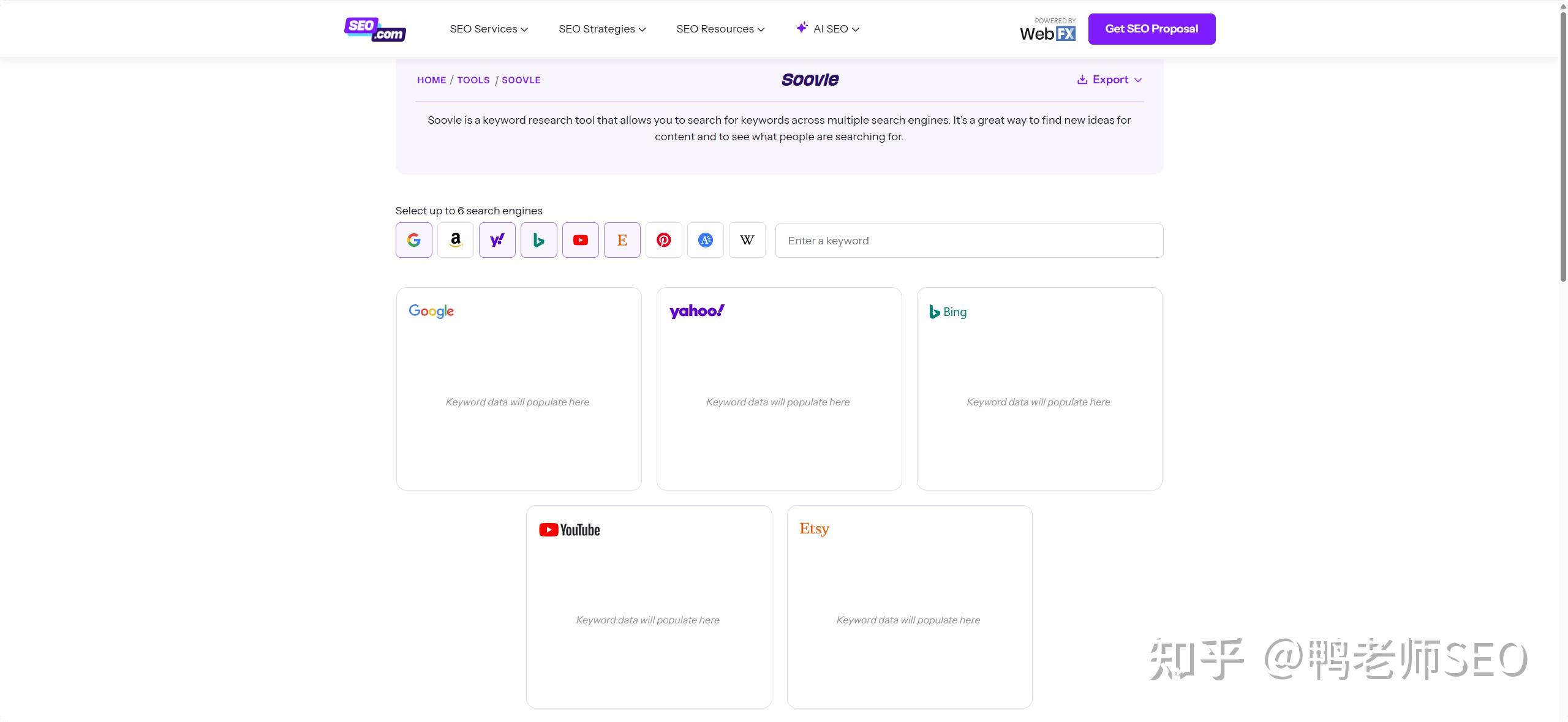
Task: Toggle the Yahoo search engine icon
Action: pos(497,240)
